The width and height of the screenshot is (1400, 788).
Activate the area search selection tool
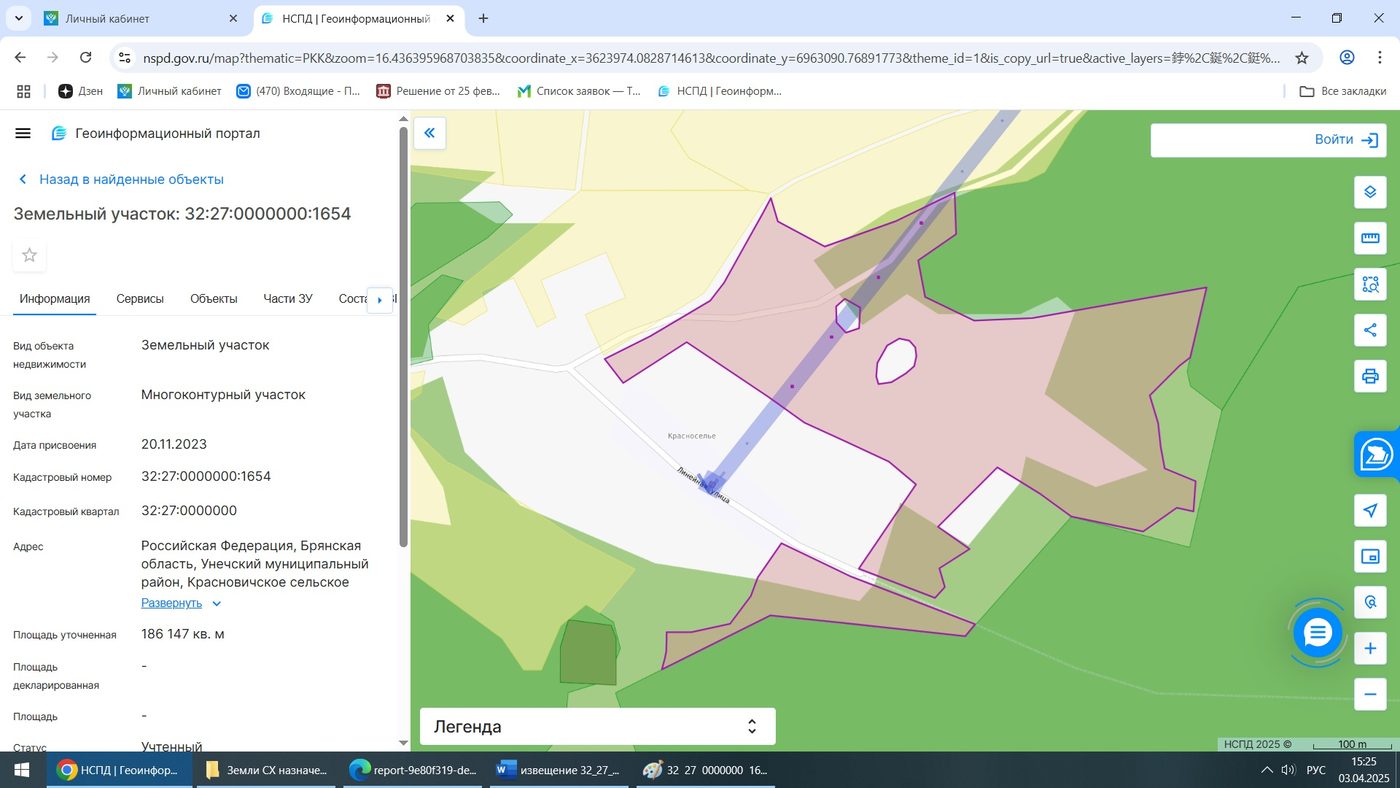(x=1370, y=284)
